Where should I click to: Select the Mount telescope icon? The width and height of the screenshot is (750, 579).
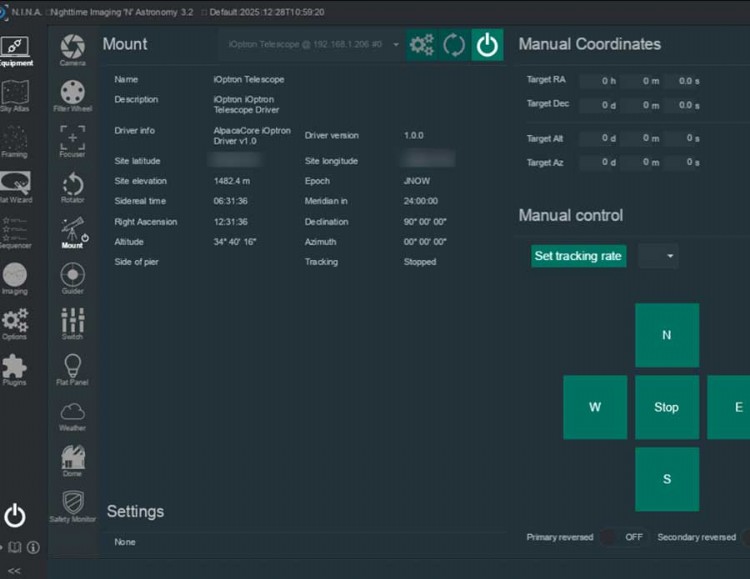point(73,233)
